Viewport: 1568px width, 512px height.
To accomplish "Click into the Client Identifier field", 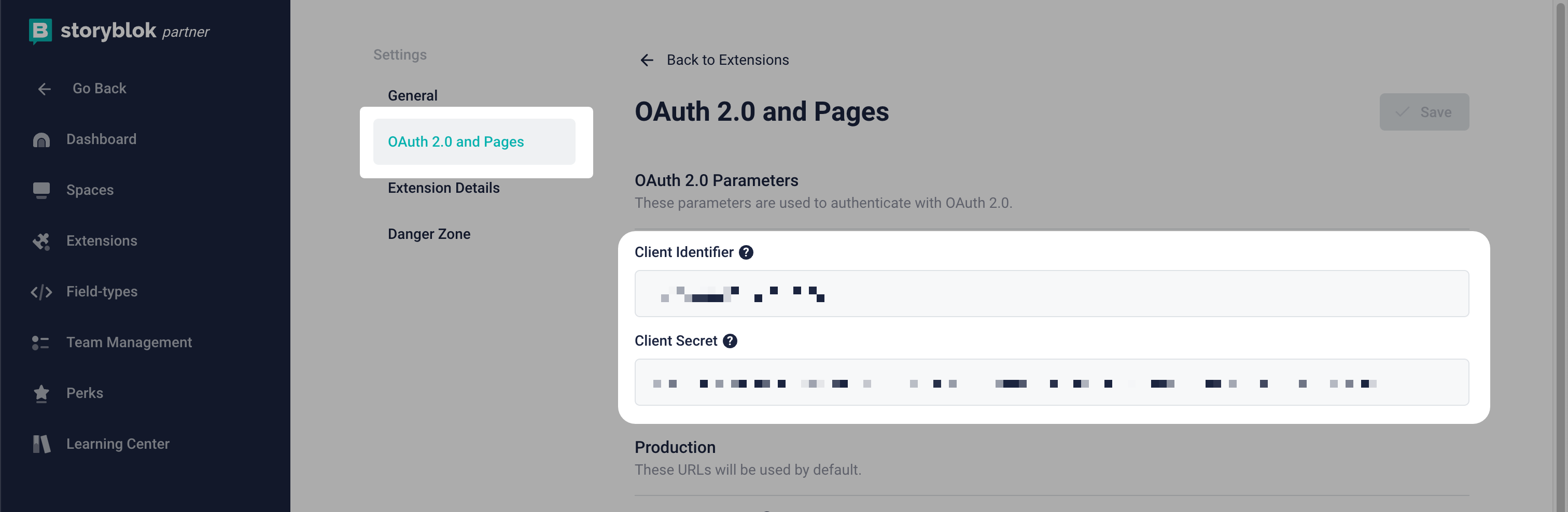I will pyautogui.click(x=1051, y=294).
